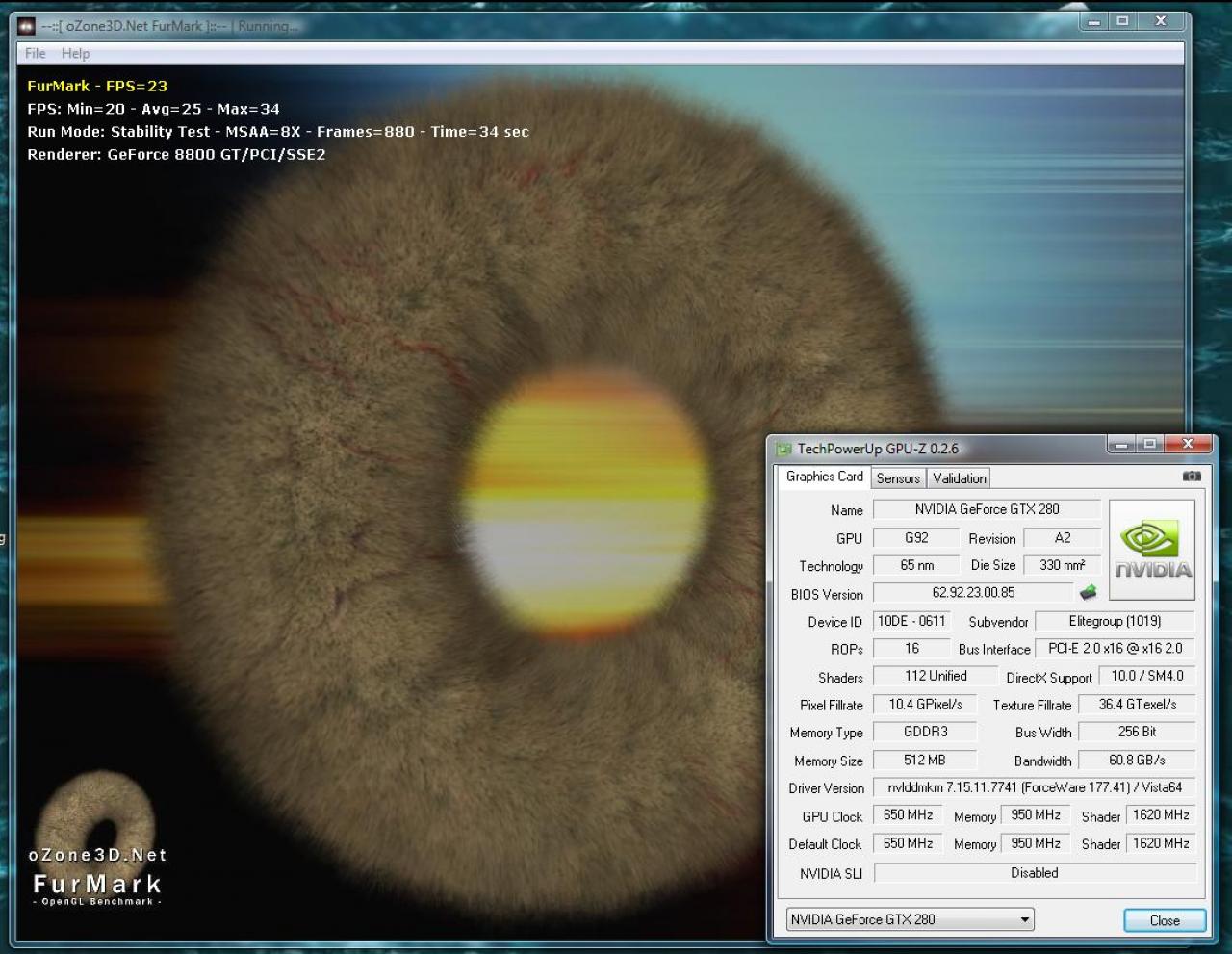Click the GPU Clock value 650 MHz

coord(908,815)
